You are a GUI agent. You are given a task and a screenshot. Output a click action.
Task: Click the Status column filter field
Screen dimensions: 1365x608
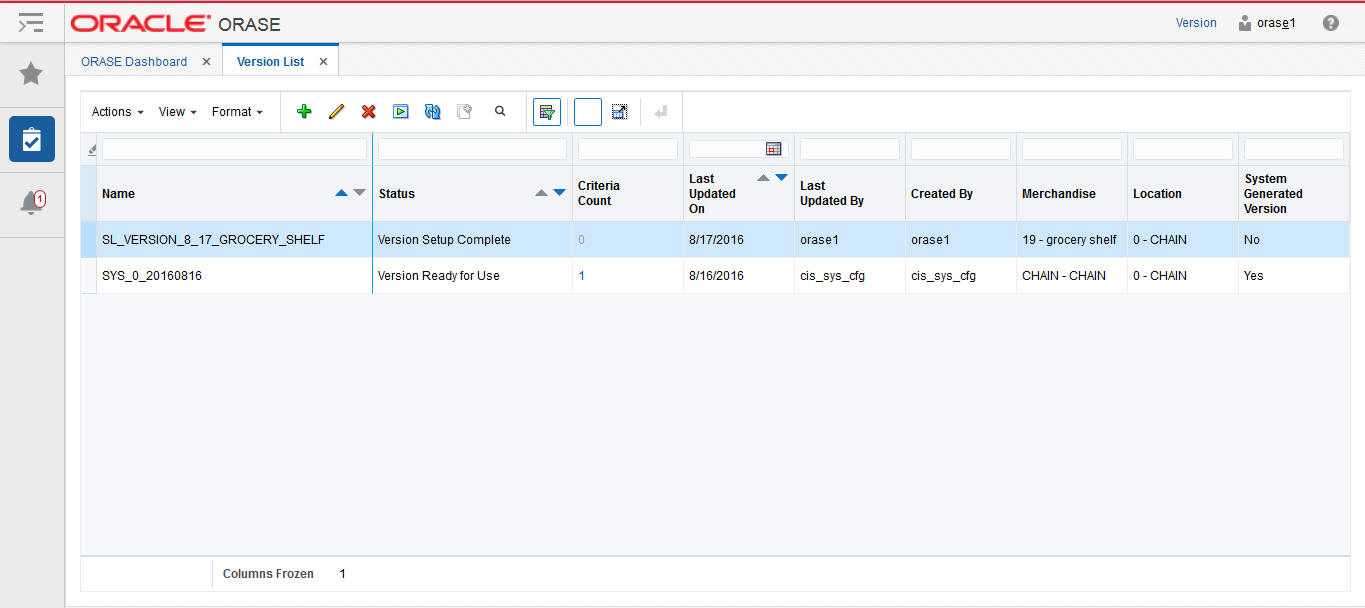472,149
